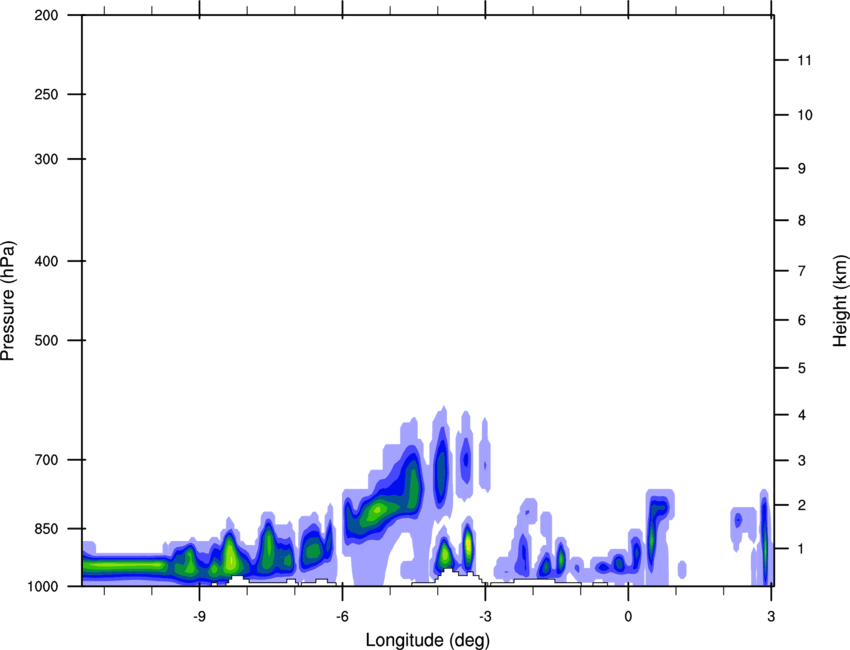Pick the 2 km height label

(802, 505)
